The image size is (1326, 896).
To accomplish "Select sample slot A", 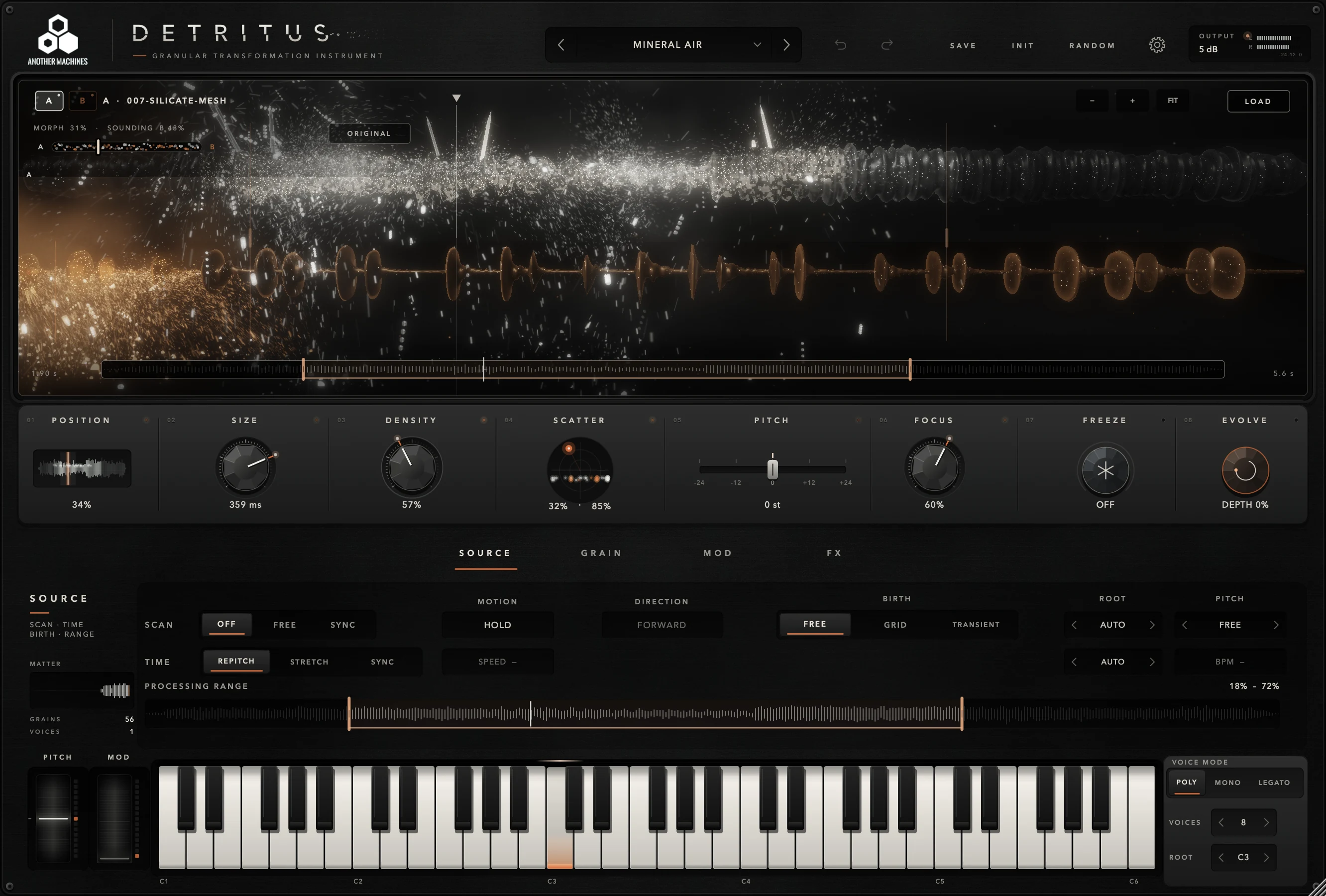I will click(49, 101).
